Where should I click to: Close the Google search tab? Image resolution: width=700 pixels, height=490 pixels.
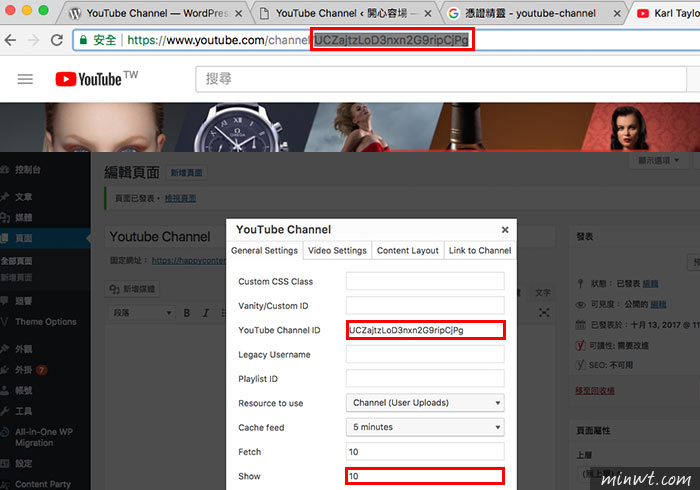(x=617, y=13)
